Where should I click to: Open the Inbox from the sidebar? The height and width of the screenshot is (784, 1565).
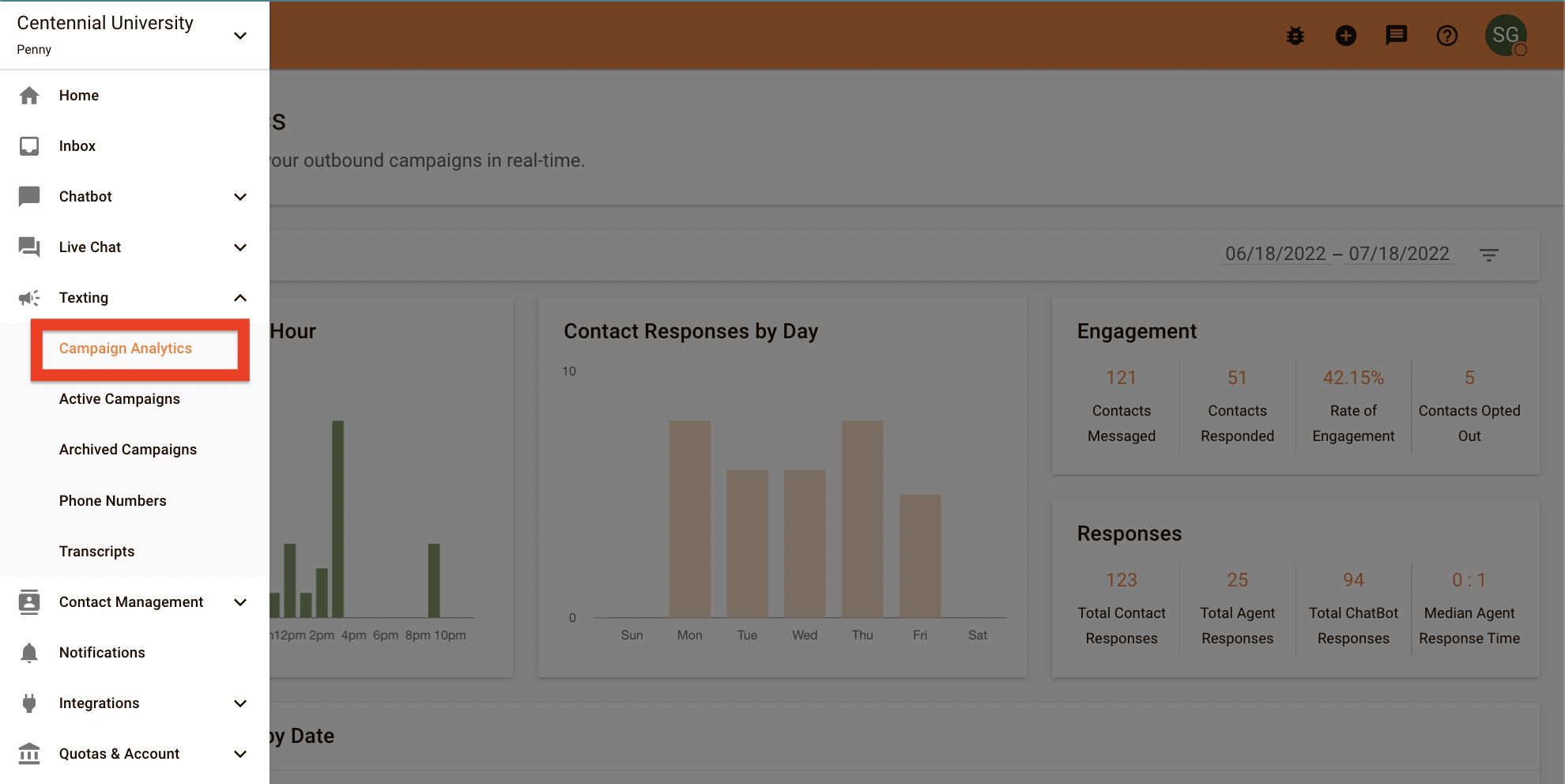point(77,145)
